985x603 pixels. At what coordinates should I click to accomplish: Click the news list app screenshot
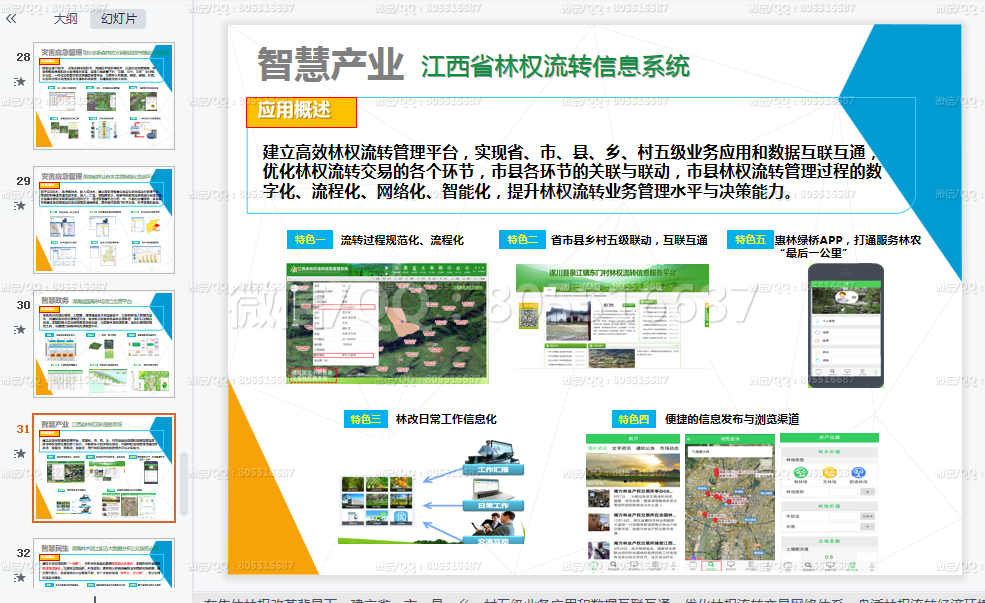coord(633,502)
